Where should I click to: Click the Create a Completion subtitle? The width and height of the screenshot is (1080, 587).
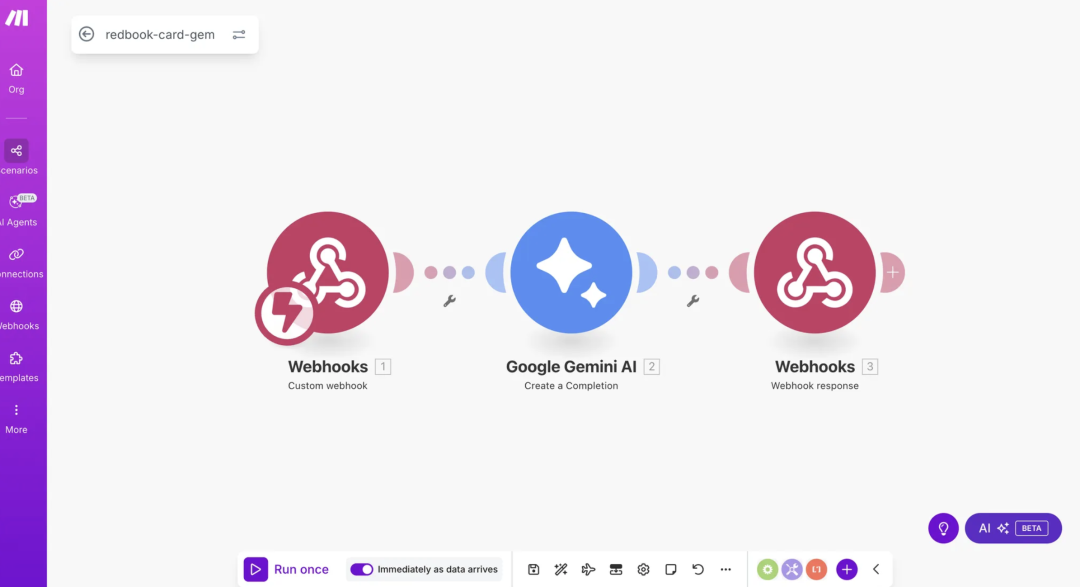point(571,386)
